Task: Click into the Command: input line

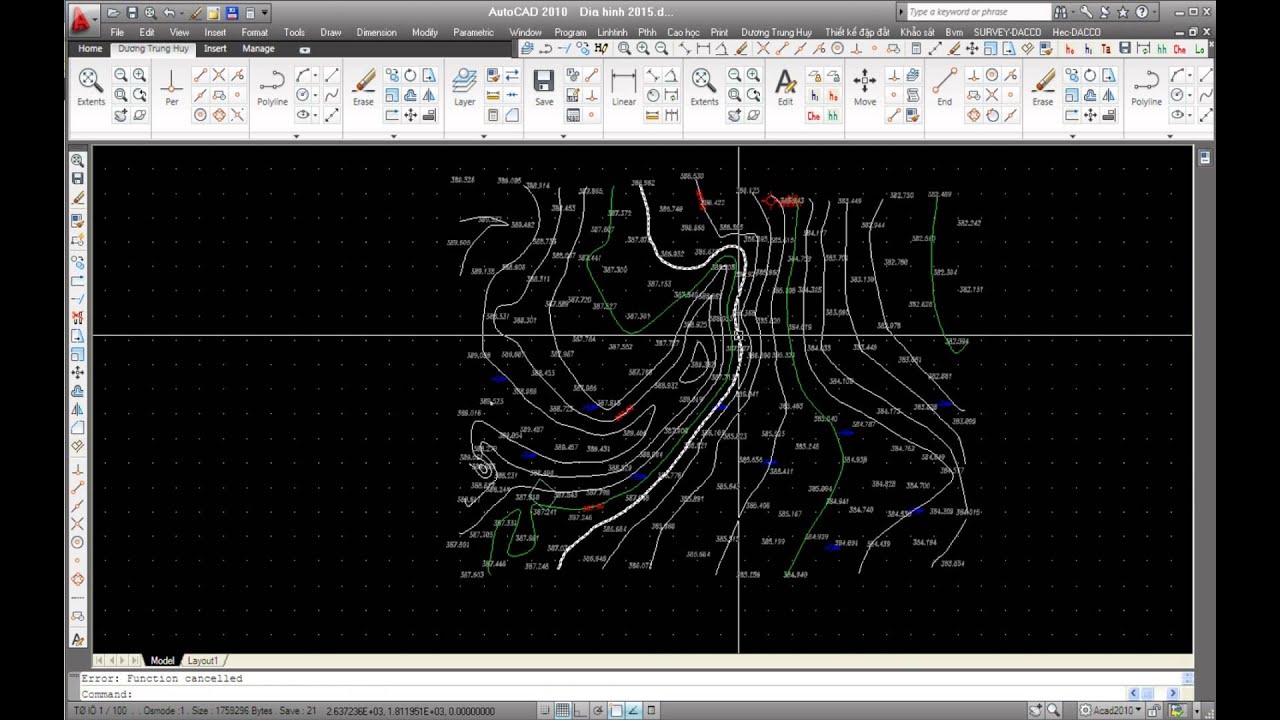Action: [x=600, y=693]
